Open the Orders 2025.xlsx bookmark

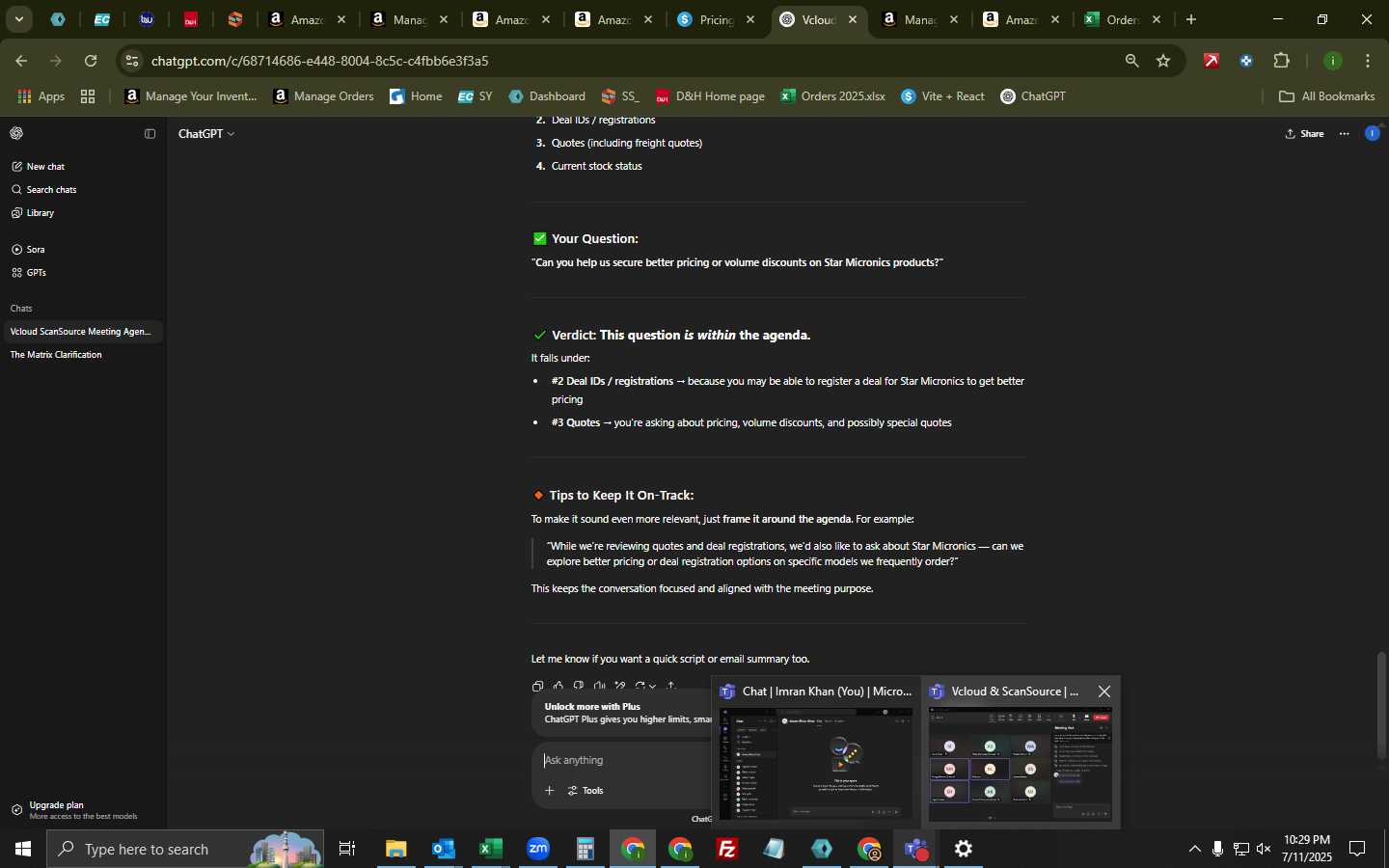832,96
